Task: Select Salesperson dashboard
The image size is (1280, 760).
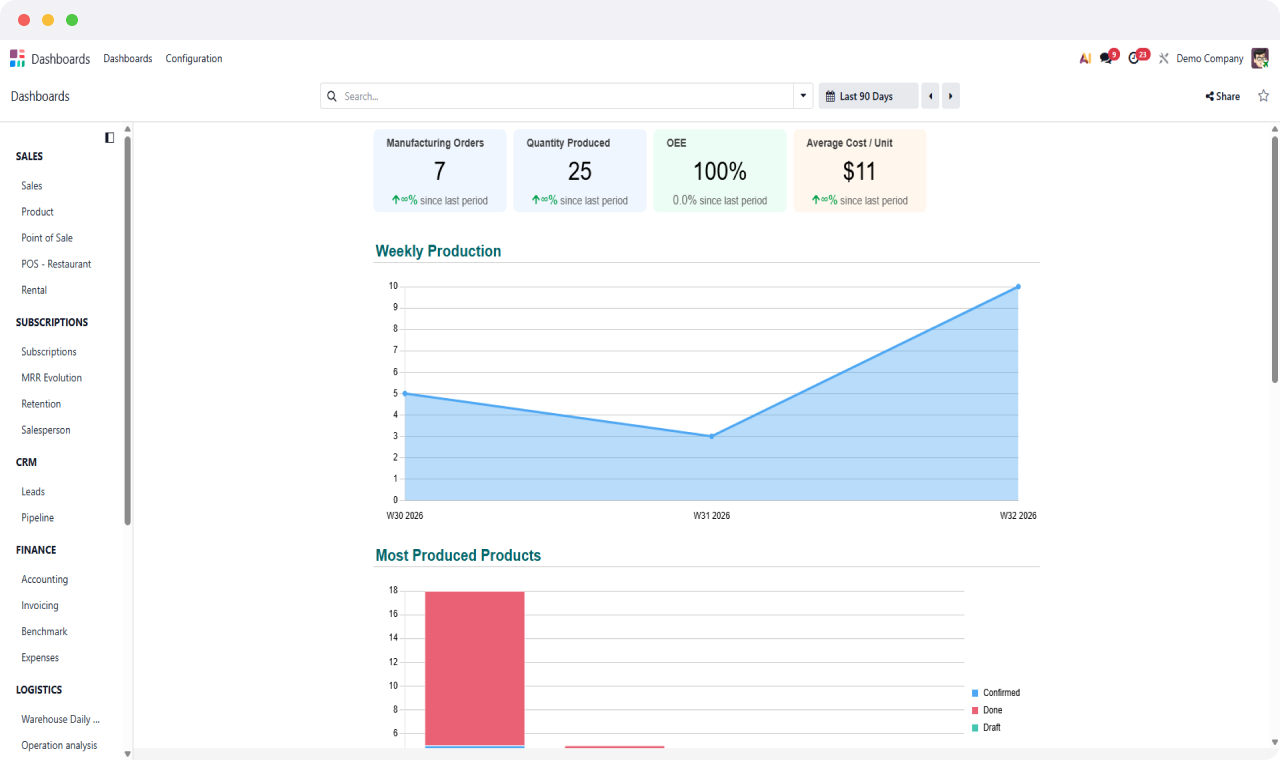Action: [46, 430]
